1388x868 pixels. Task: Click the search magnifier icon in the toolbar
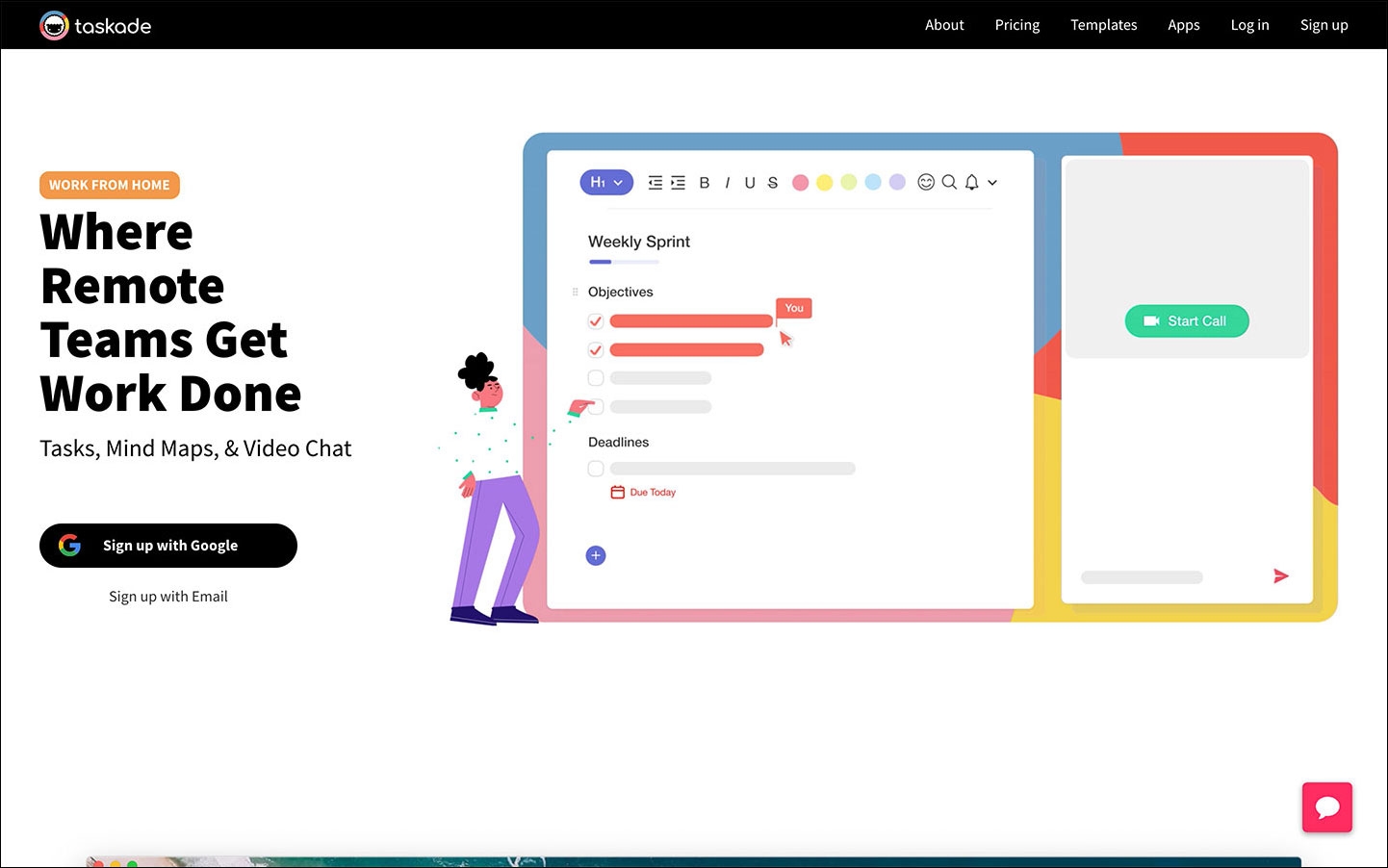click(949, 183)
